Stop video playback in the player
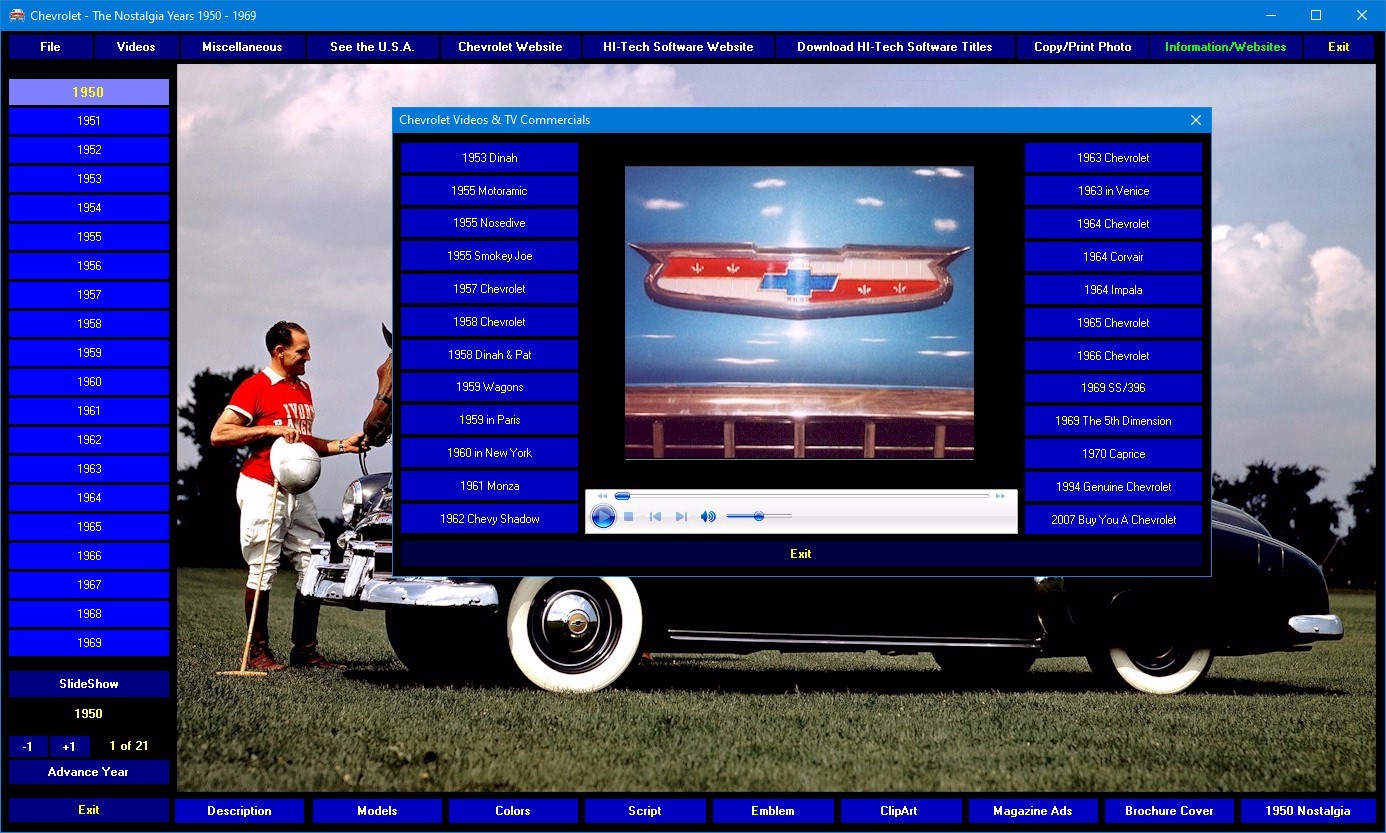Screen dimensions: 1386x833 pyautogui.click(x=629, y=516)
